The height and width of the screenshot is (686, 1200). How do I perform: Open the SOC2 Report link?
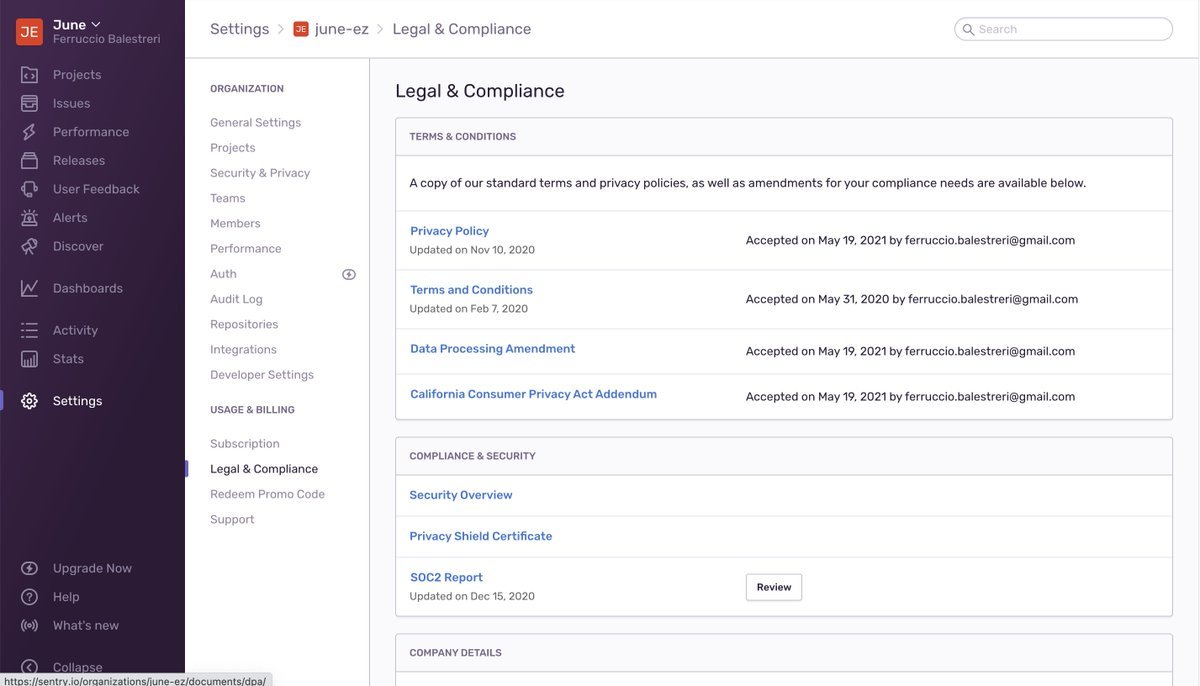[446, 577]
